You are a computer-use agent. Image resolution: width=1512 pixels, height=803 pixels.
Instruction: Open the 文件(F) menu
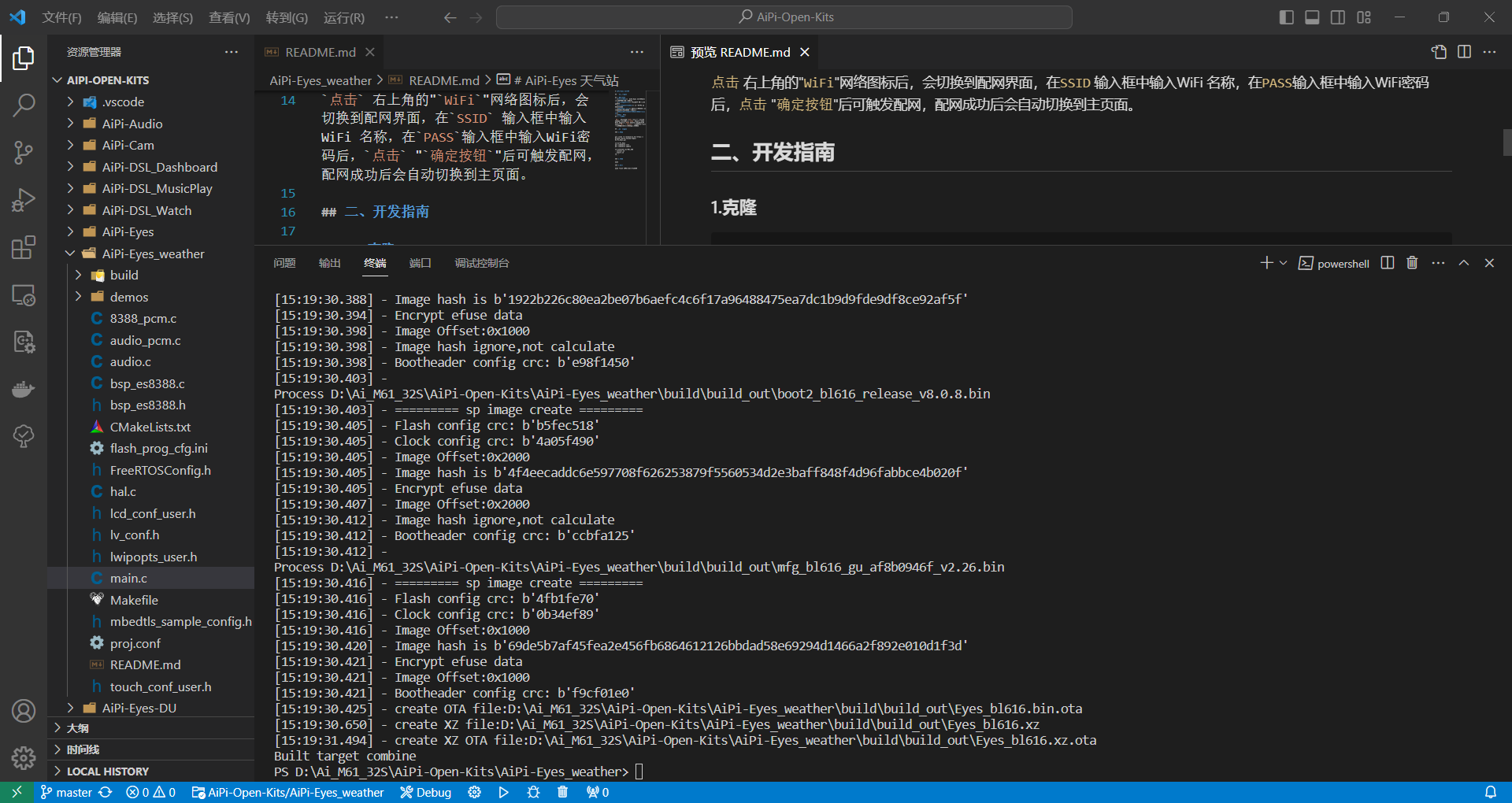click(61, 17)
